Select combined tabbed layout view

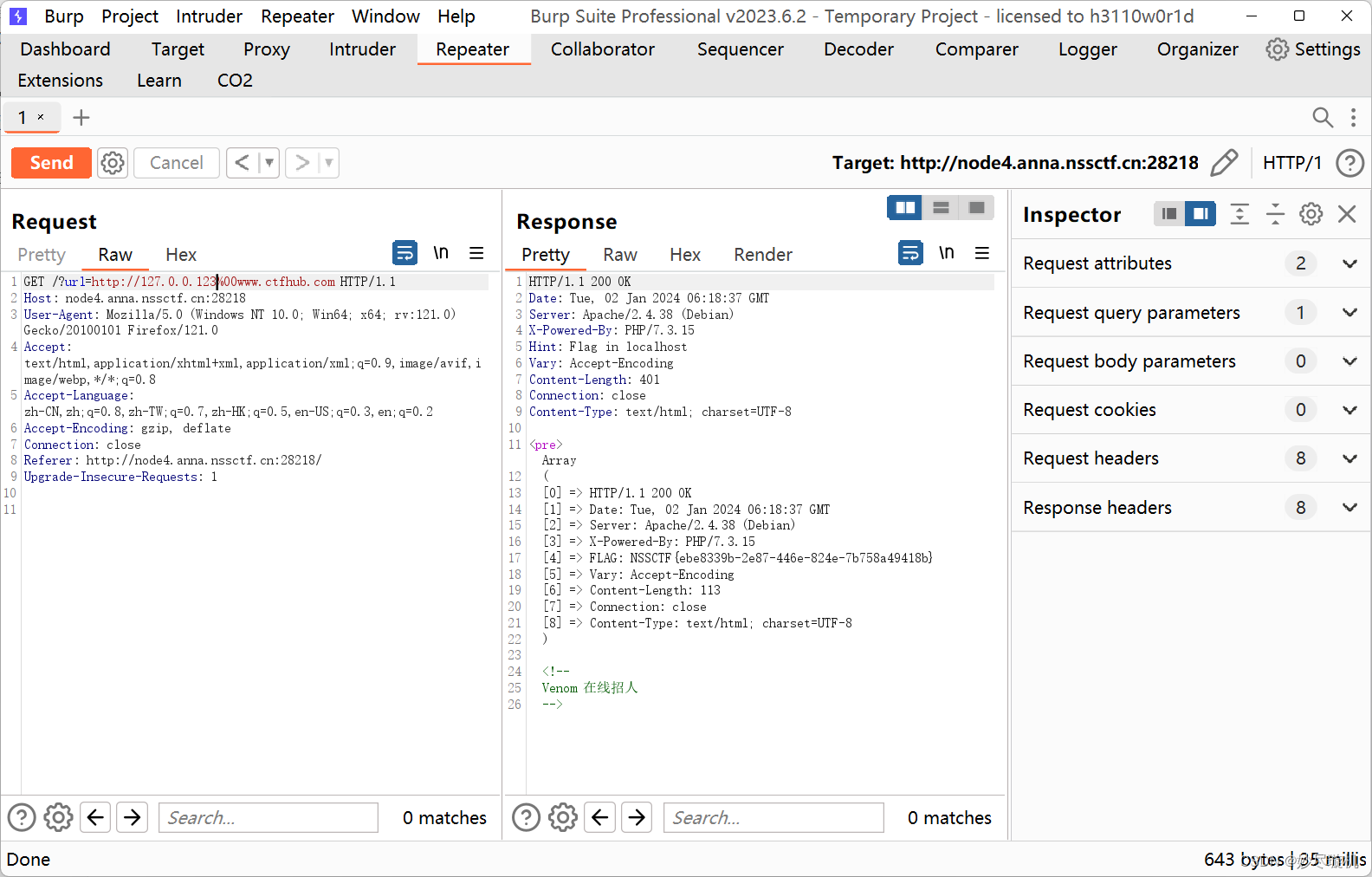coord(976,208)
